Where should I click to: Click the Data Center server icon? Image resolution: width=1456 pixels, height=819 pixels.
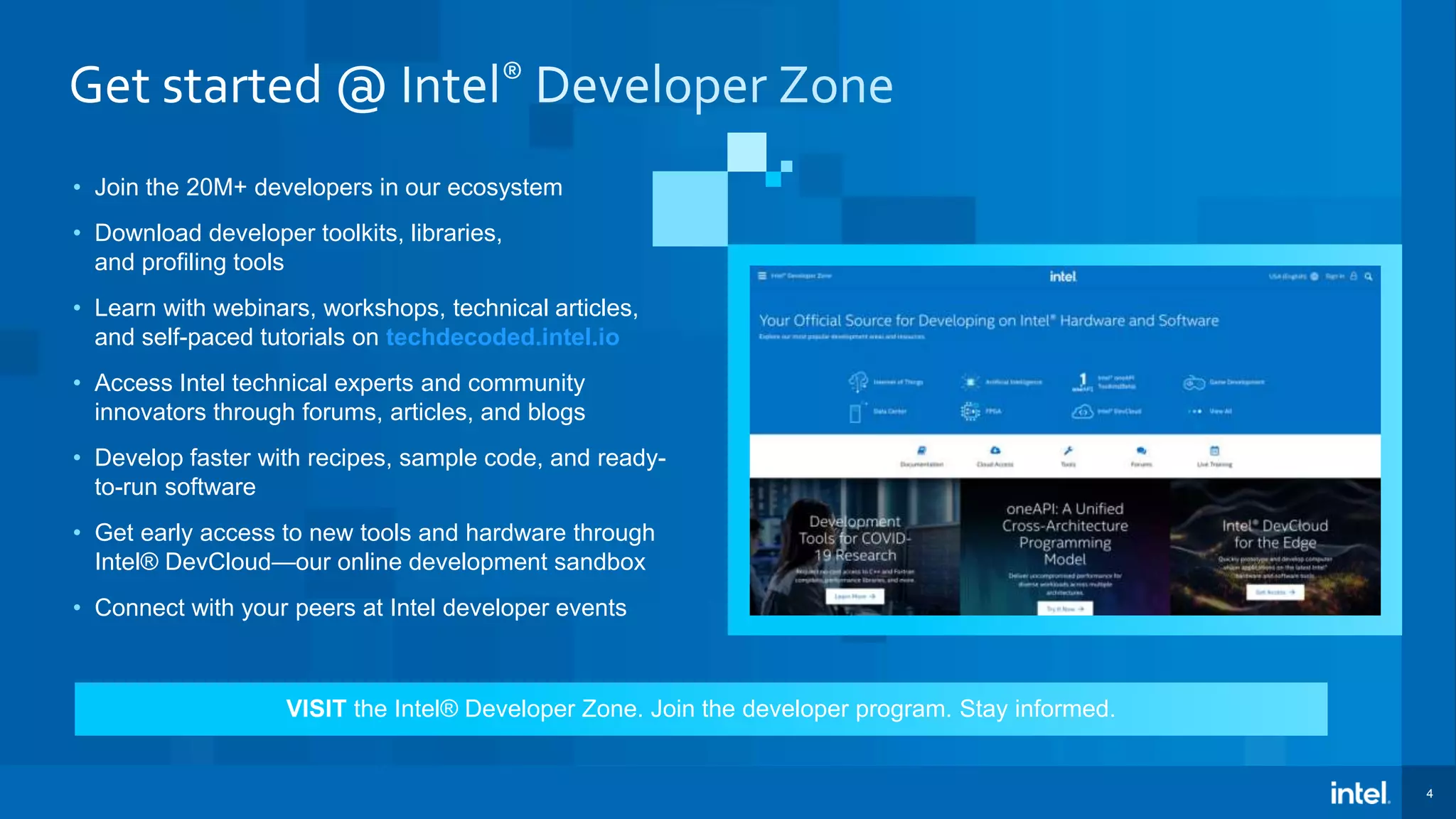click(x=855, y=412)
